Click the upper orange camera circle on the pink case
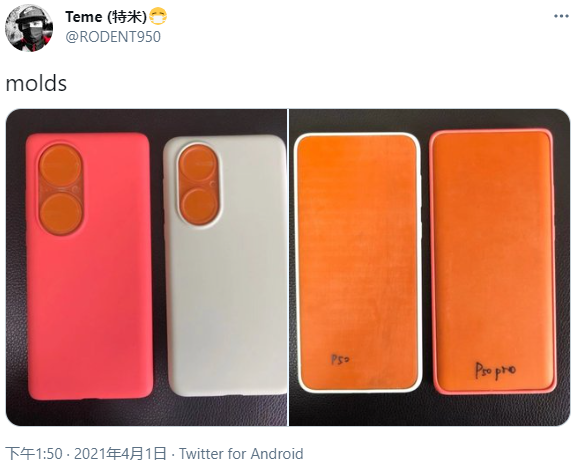The image size is (581, 463). coord(60,165)
